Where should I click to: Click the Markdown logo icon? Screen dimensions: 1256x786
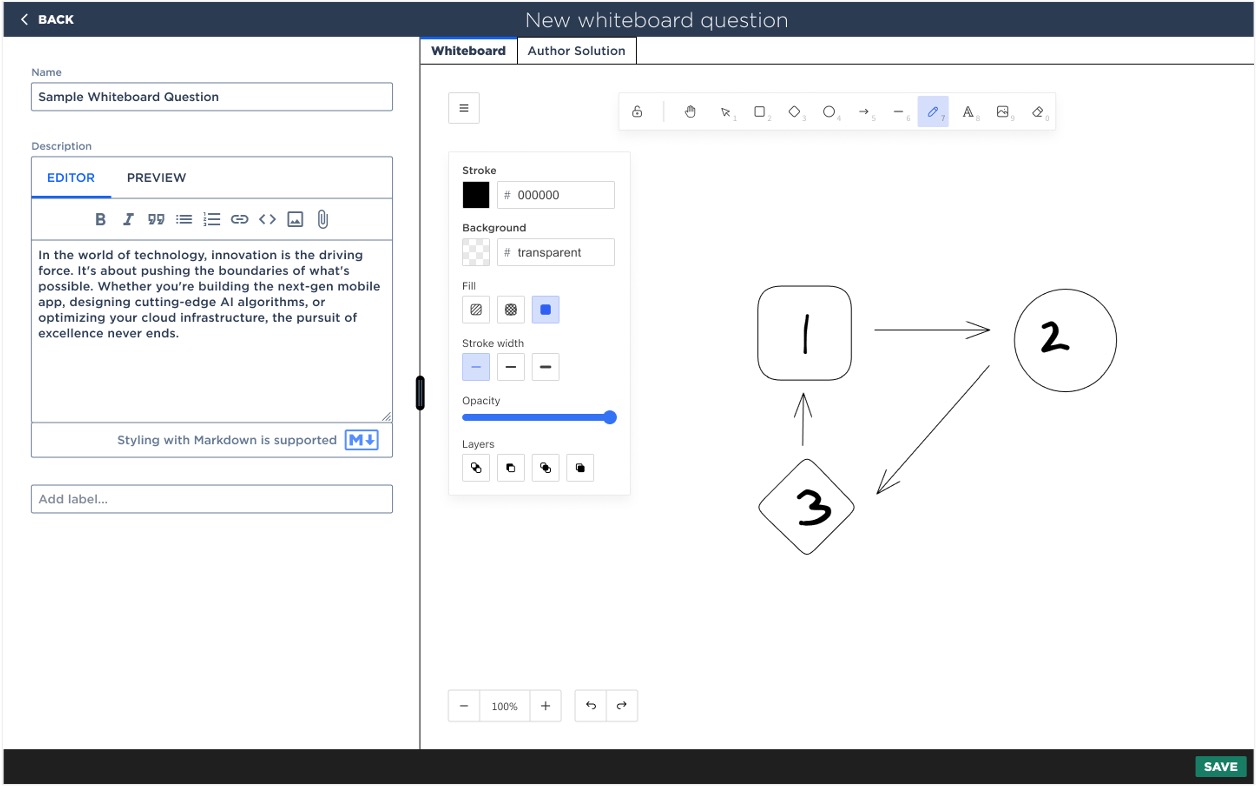coord(361,440)
